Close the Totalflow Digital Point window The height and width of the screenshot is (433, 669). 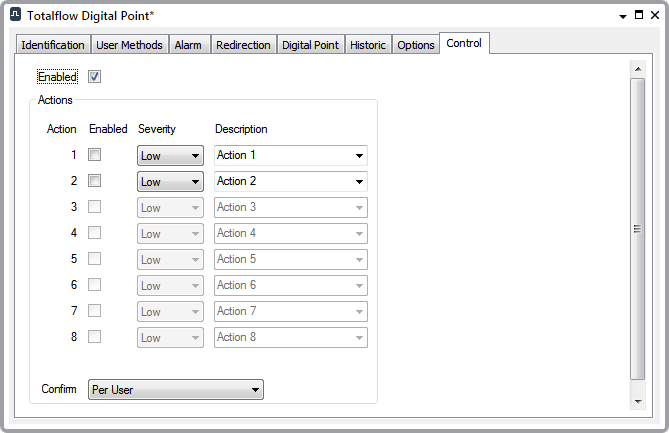[654, 15]
